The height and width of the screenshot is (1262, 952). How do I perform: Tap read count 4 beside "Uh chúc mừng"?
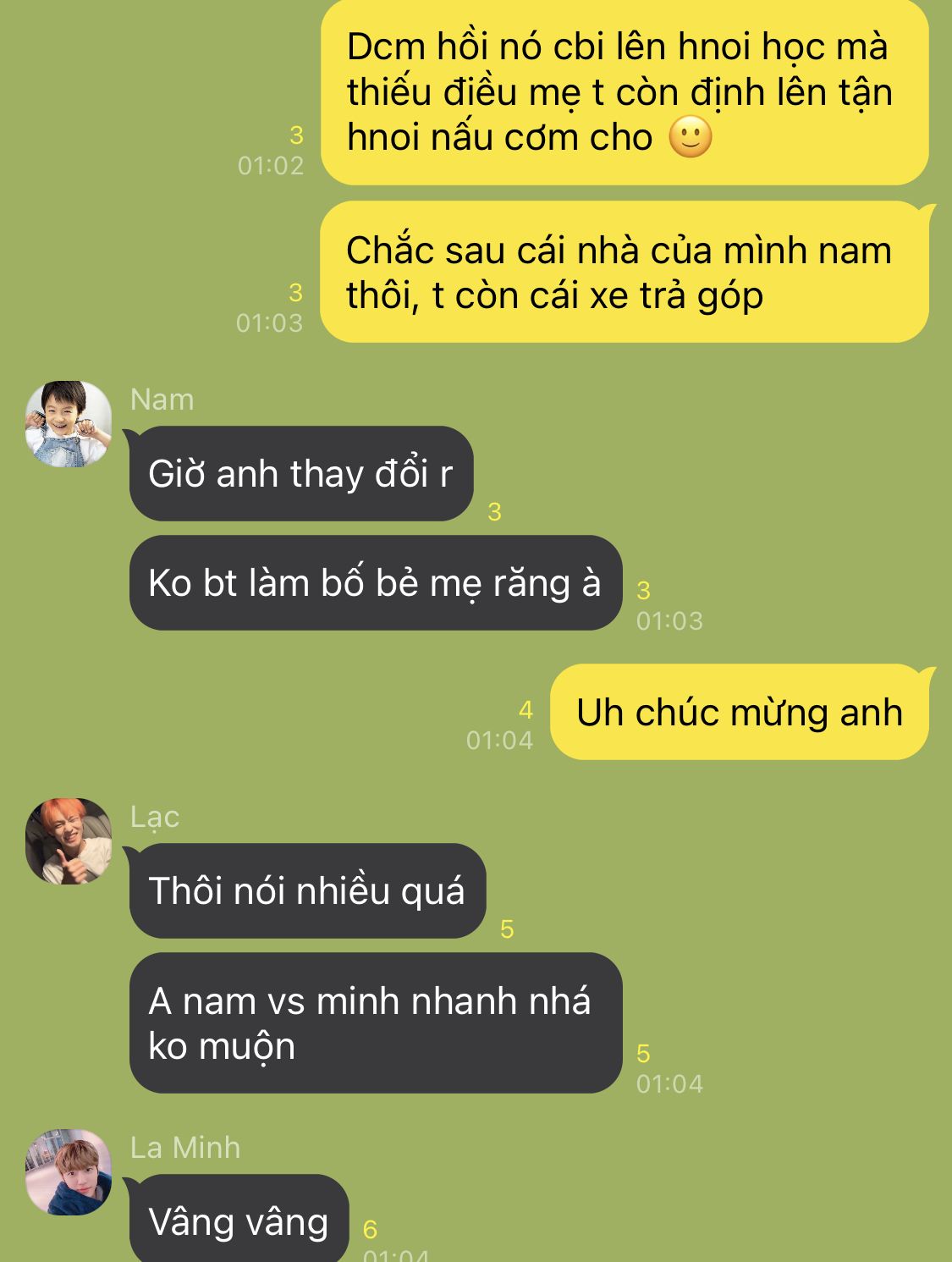pos(526,709)
